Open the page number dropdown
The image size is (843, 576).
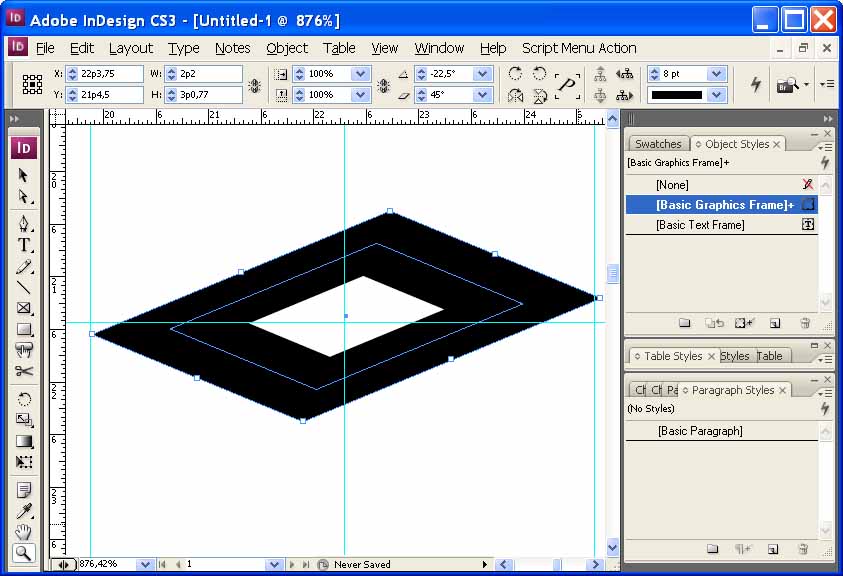coord(274,564)
